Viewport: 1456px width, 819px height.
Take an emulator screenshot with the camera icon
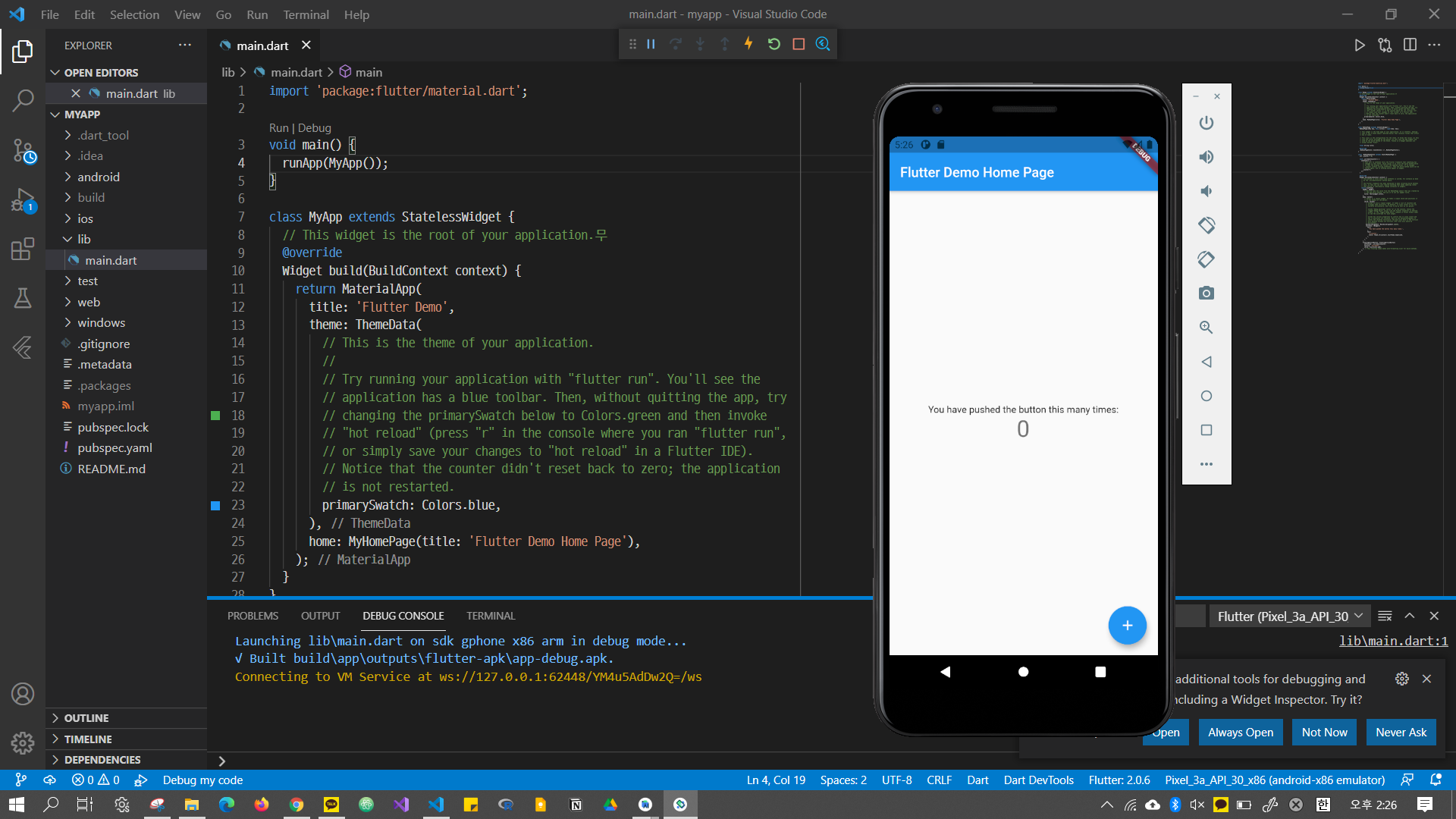(1207, 293)
